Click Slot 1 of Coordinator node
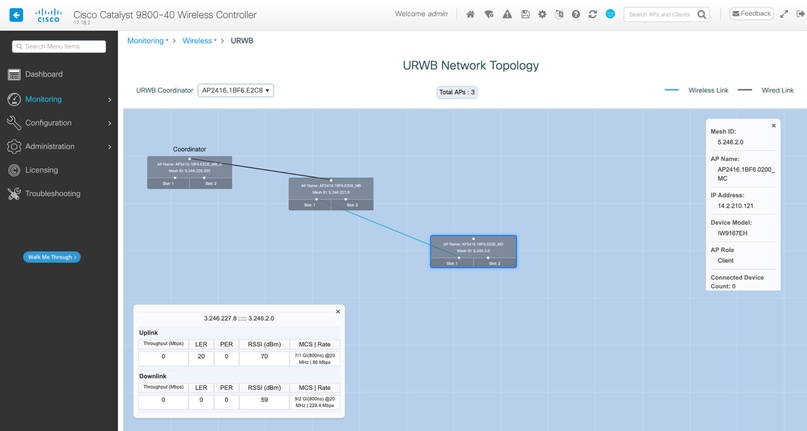 pyautogui.click(x=168, y=183)
